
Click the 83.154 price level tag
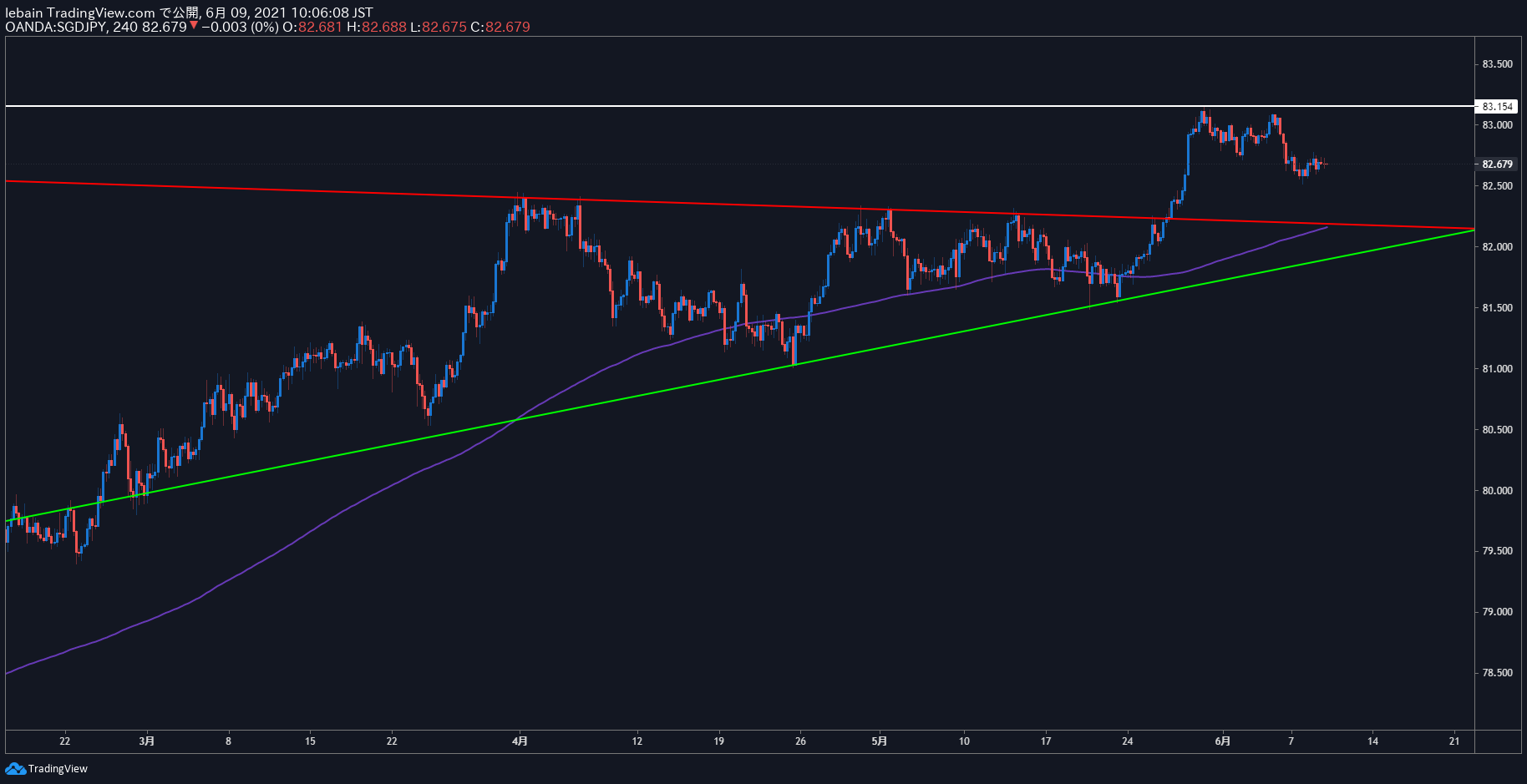(x=1497, y=106)
